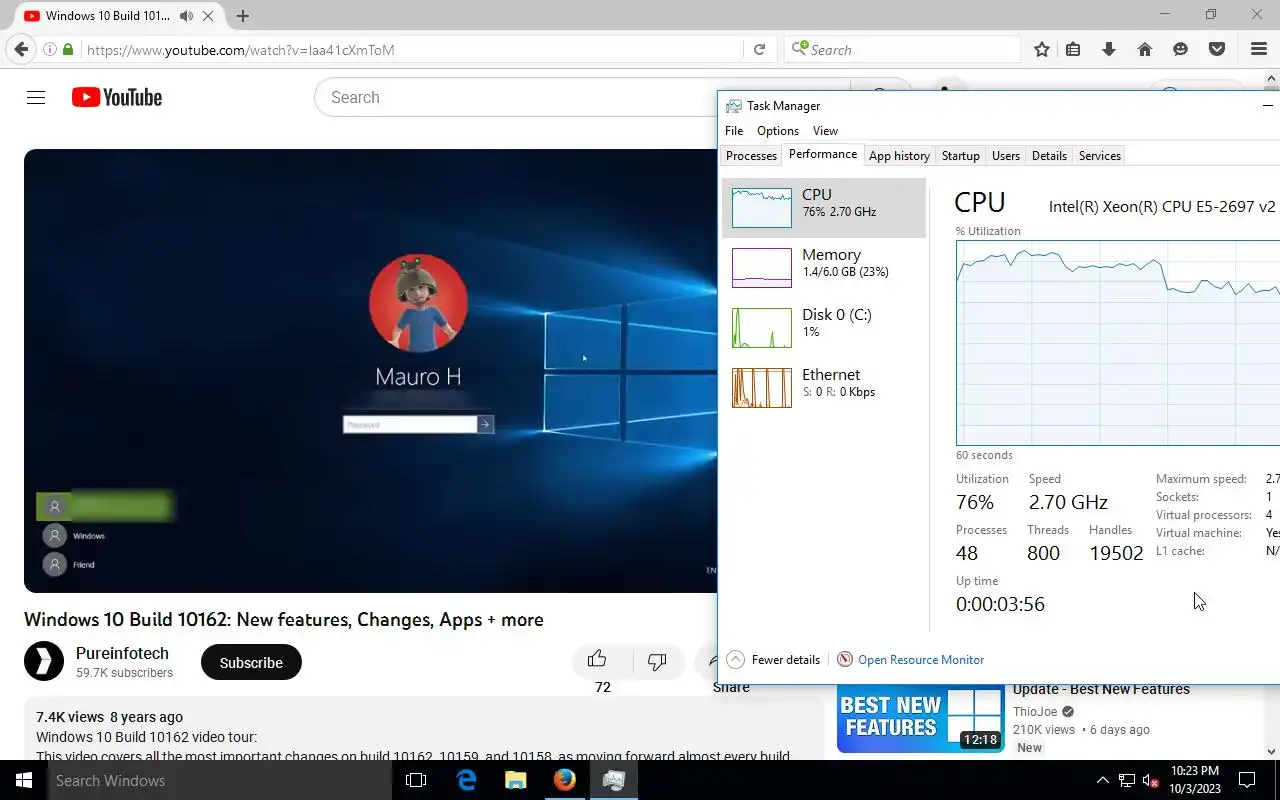1280x800 pixels.
Task: Open the volume tray icon
Action: [1150, 780]
